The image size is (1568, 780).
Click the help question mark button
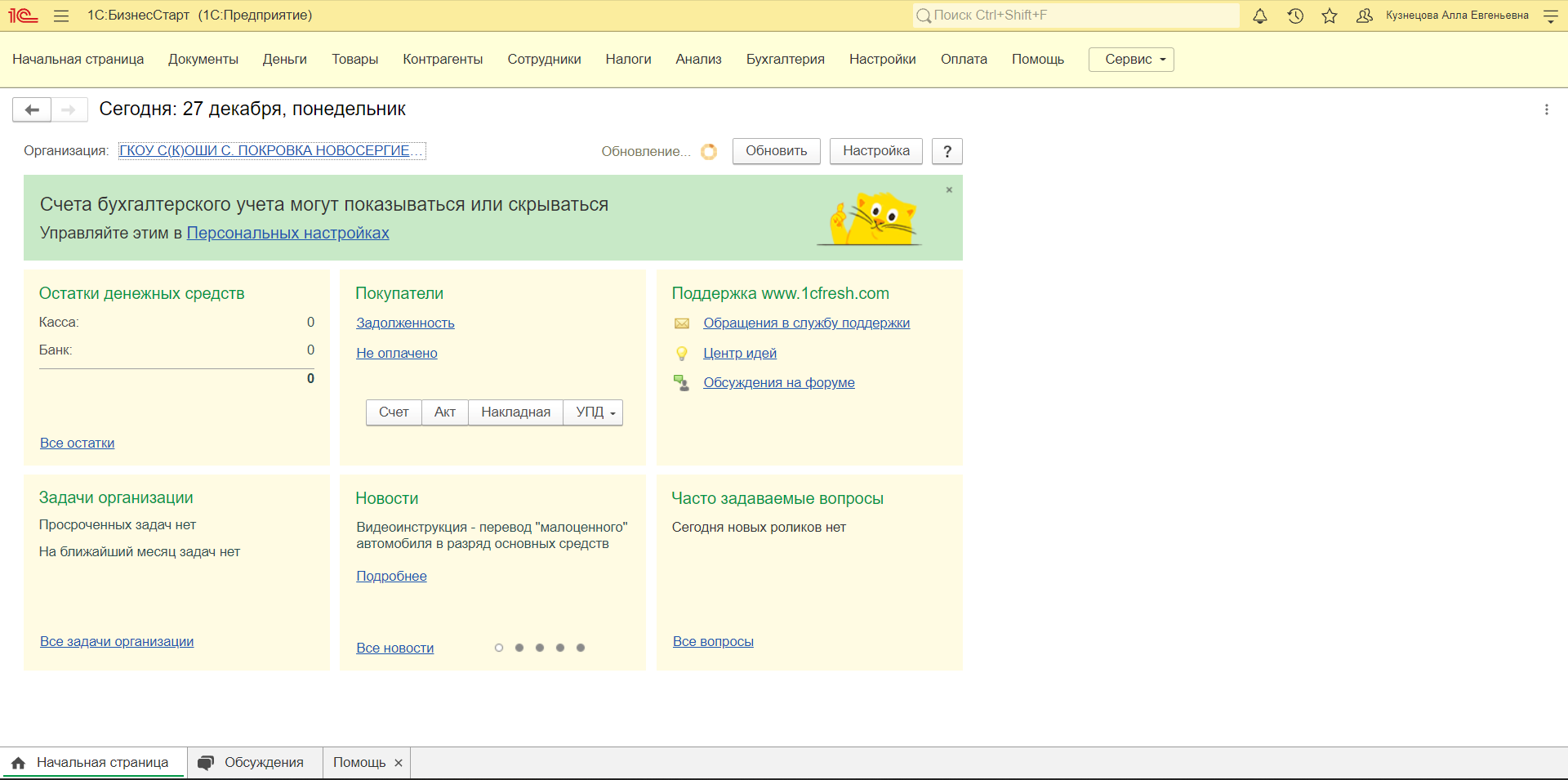tap(947, 151)
